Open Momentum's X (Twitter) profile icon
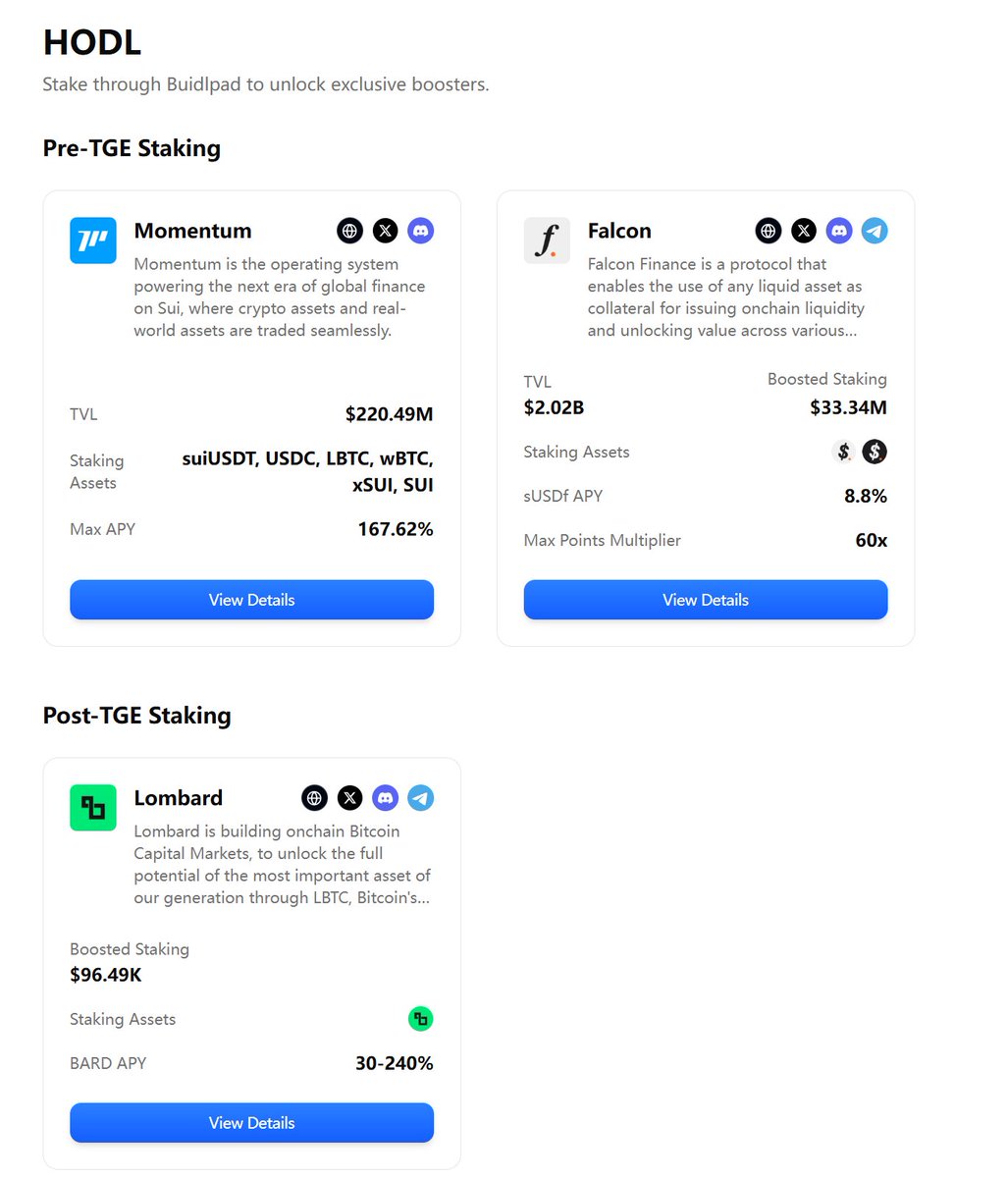 click(386, 231)
